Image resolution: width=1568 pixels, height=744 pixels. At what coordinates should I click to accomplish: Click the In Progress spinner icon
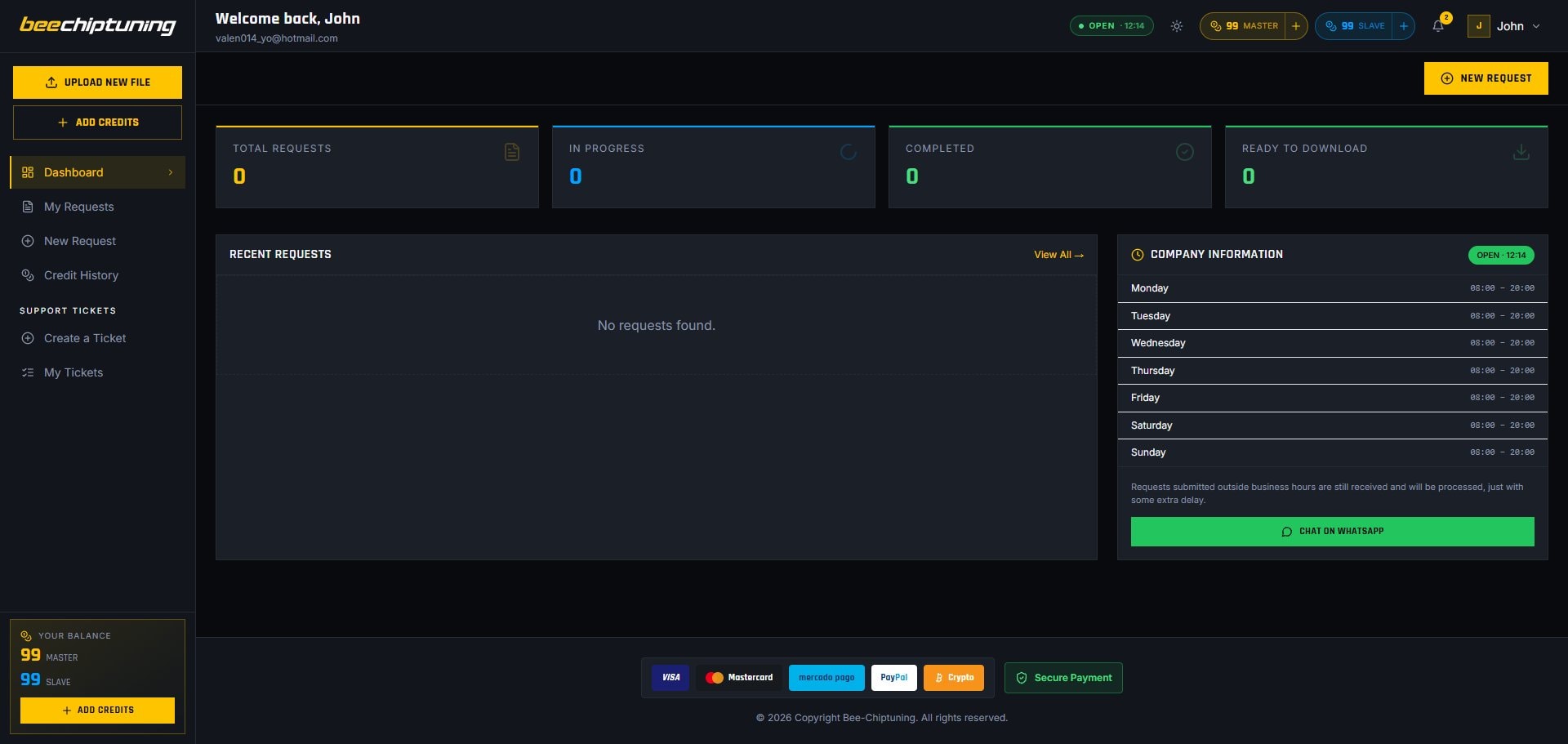click(849, 152)
